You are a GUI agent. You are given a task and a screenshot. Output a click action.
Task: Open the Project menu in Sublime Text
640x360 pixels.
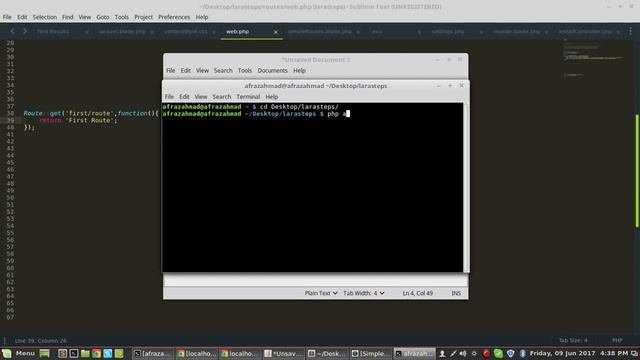[x=143, y=17]
